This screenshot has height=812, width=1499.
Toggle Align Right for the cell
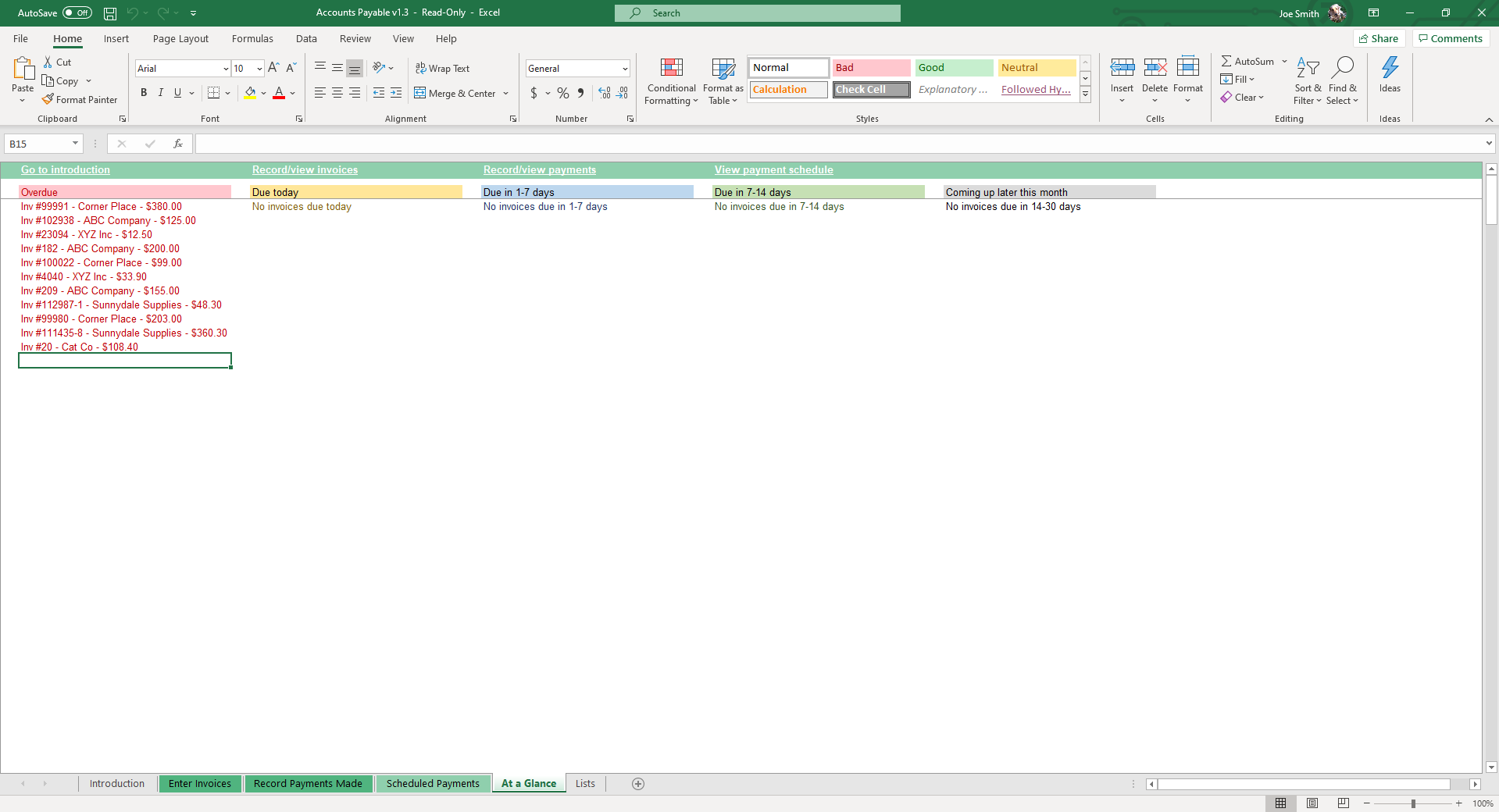click(x=355, y=93)
